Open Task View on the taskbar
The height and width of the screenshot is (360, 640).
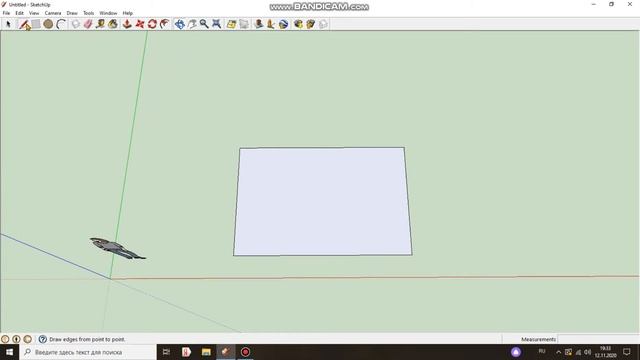[x=166, y=352]
